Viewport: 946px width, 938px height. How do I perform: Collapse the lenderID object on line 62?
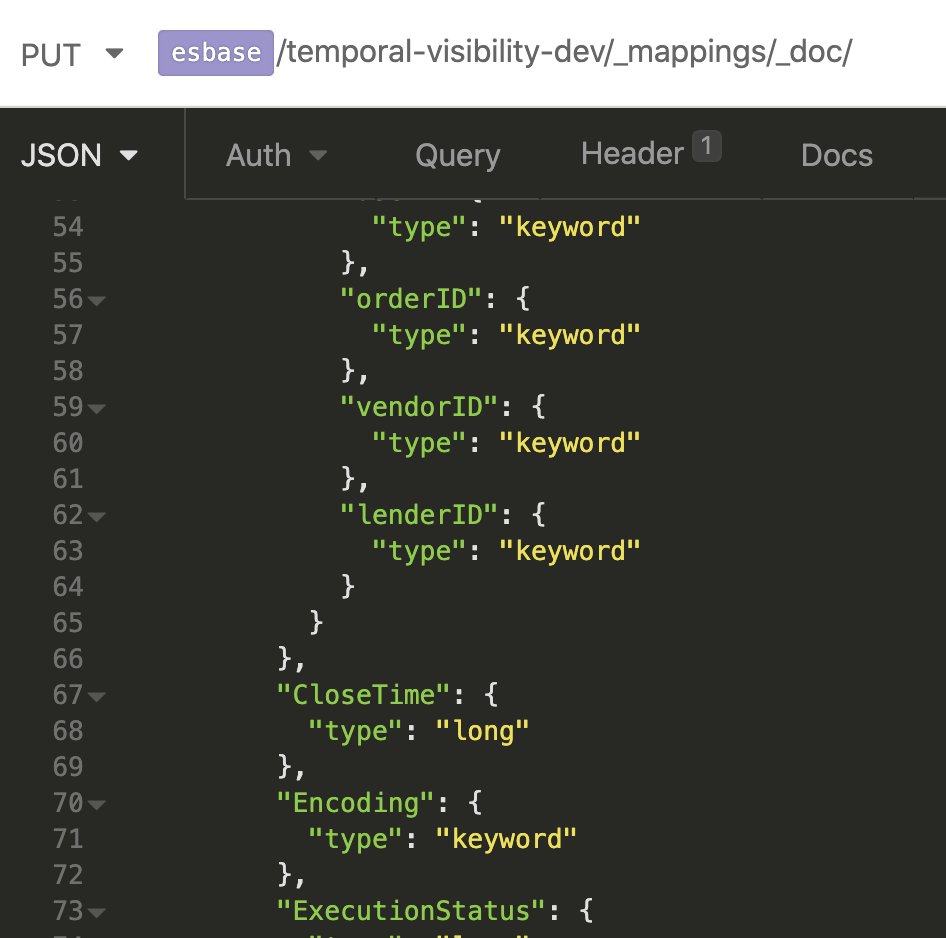95,514
